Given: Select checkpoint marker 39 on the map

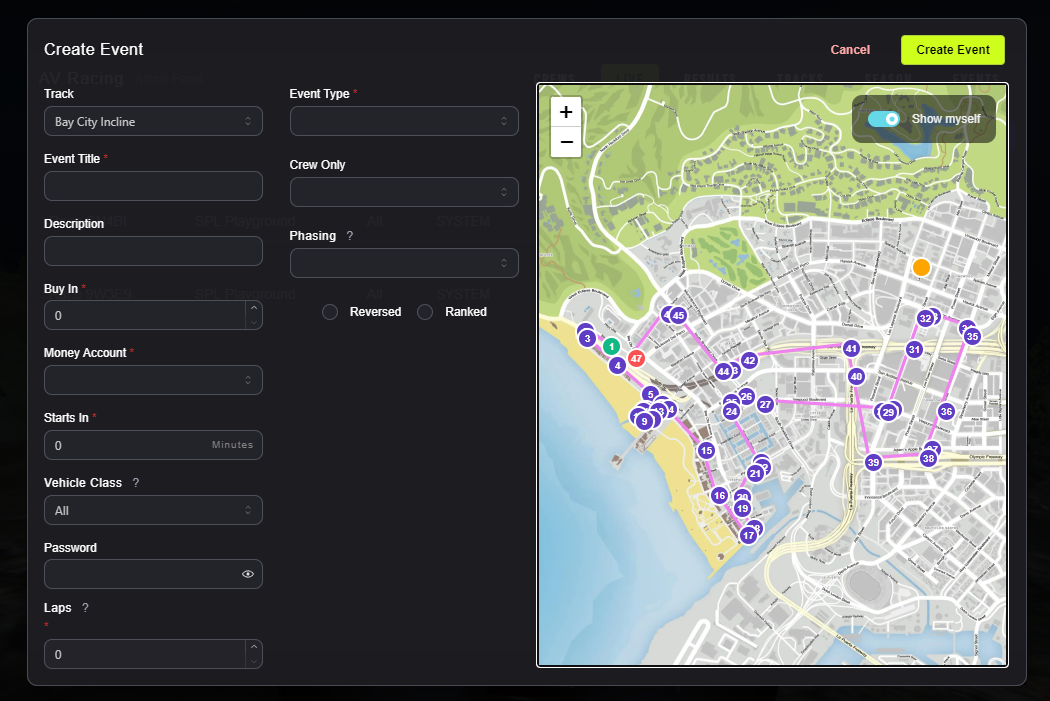Looking at the screenshot, I should coord(873,462).
